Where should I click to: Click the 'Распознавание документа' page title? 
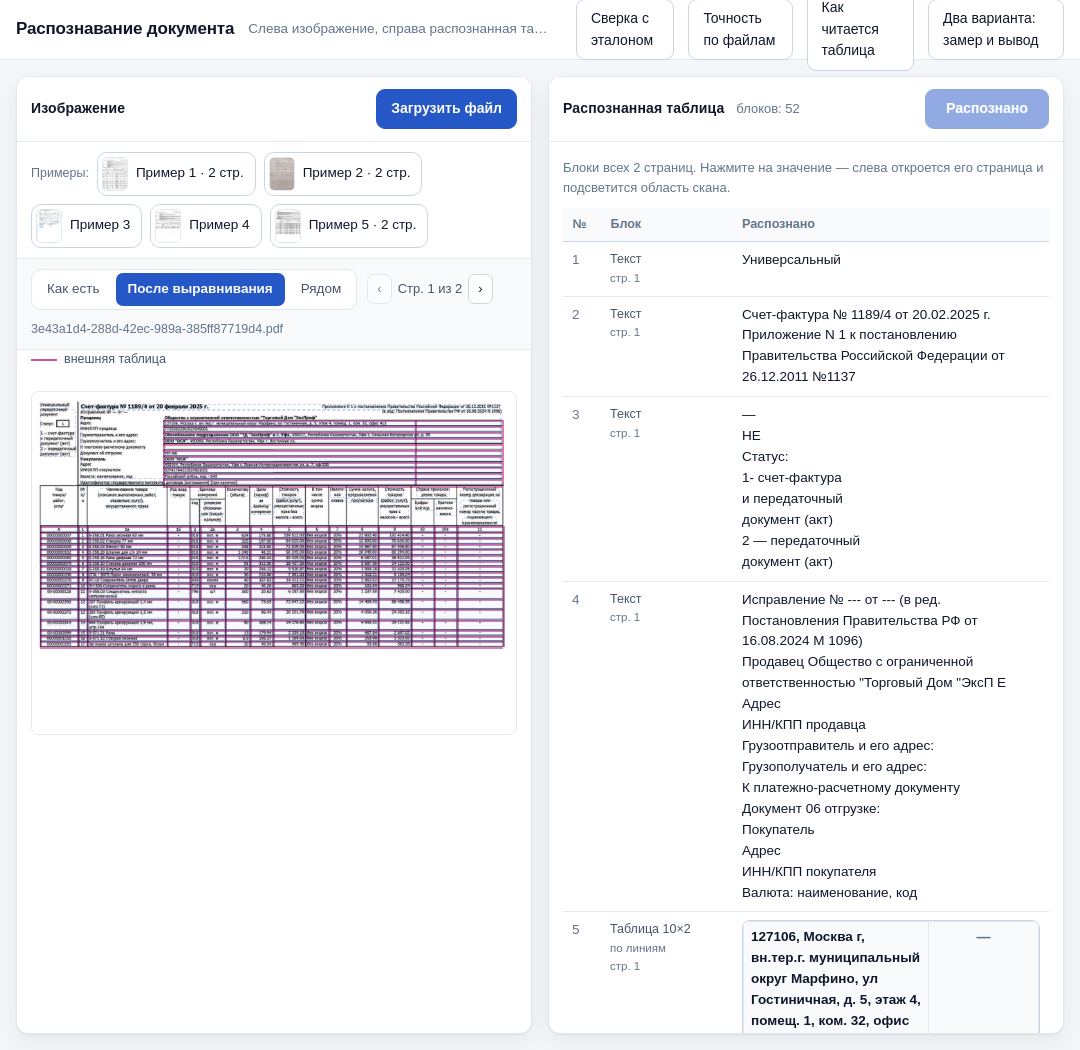tap(125, 29)
